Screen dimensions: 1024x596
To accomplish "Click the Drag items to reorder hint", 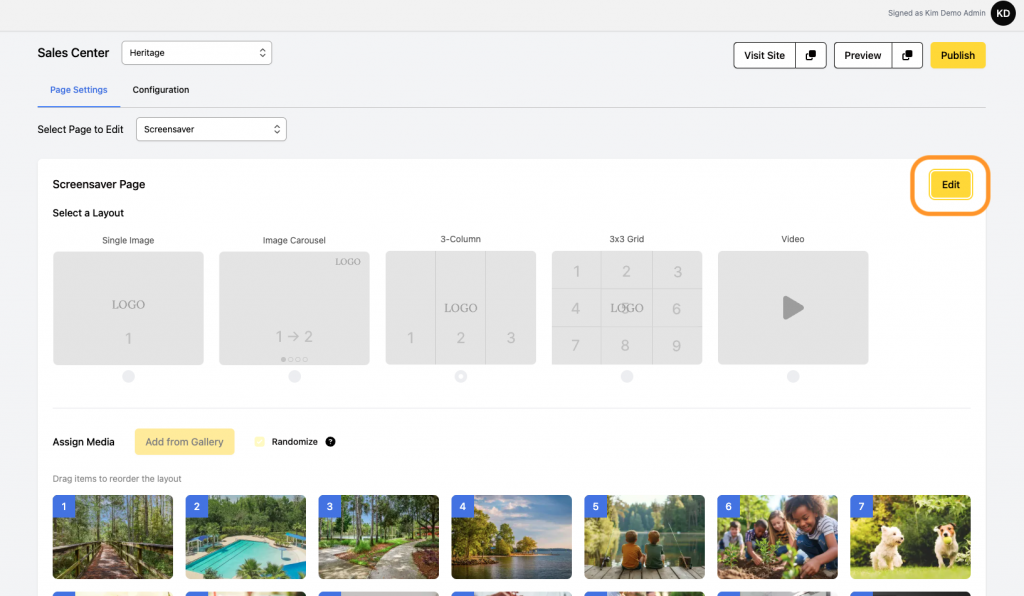I will (x=117, y=478).
